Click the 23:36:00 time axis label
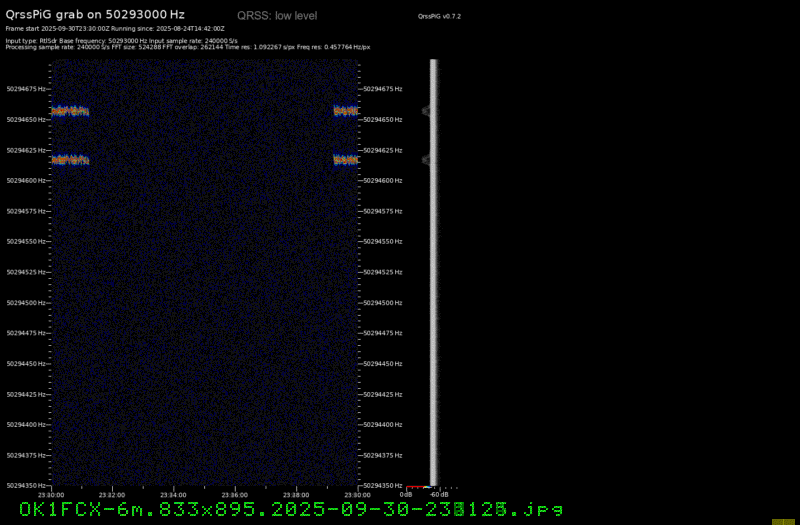The width and height of the screenshot is (800, 525). pos(235,495)
